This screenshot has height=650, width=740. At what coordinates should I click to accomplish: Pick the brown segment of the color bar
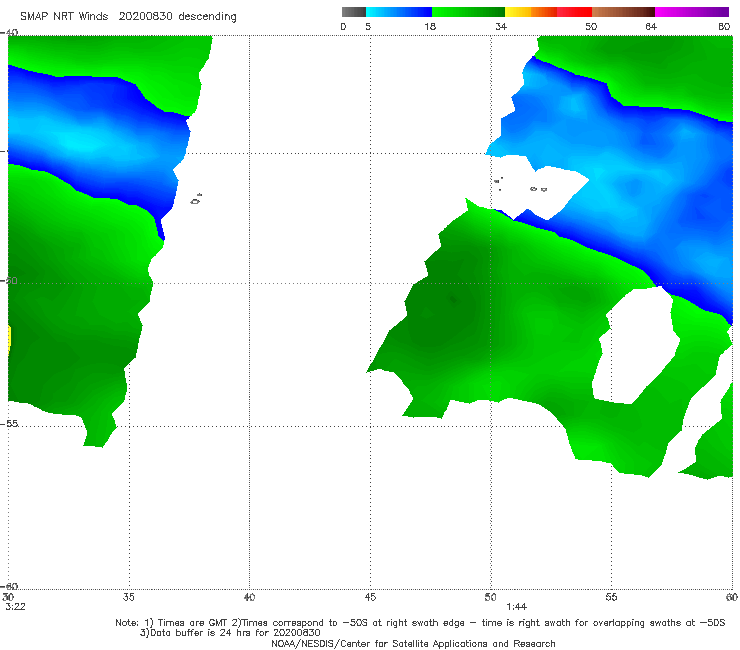pyautogui.click(x=623, y=12)
